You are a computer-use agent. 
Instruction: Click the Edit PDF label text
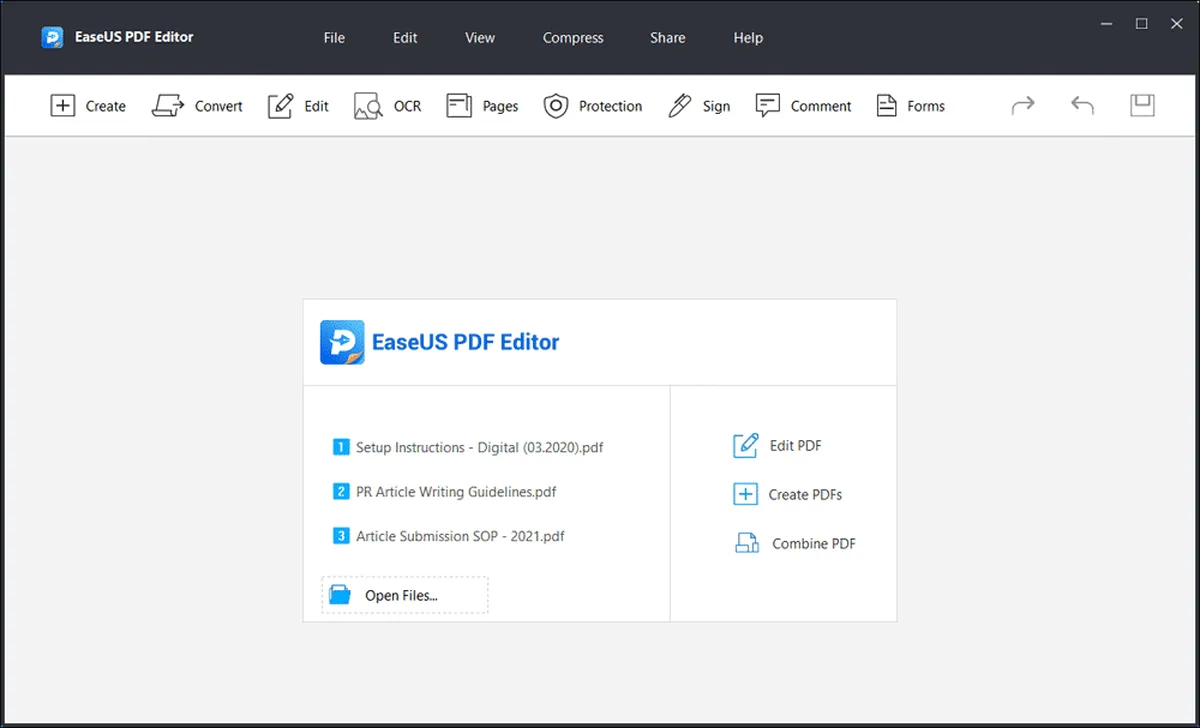[x=796, y=446]
